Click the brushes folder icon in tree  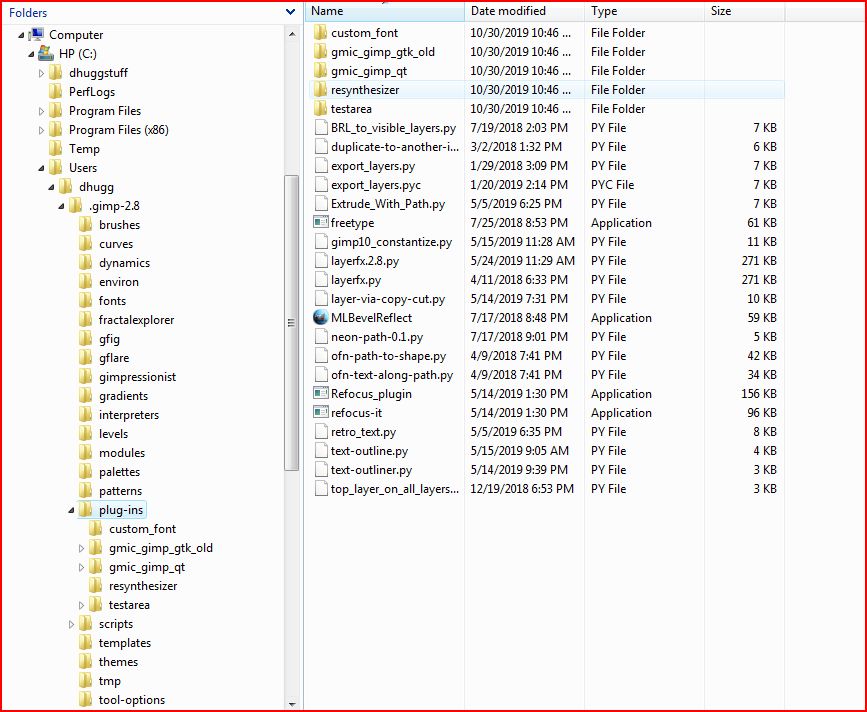tap(86, 224)
